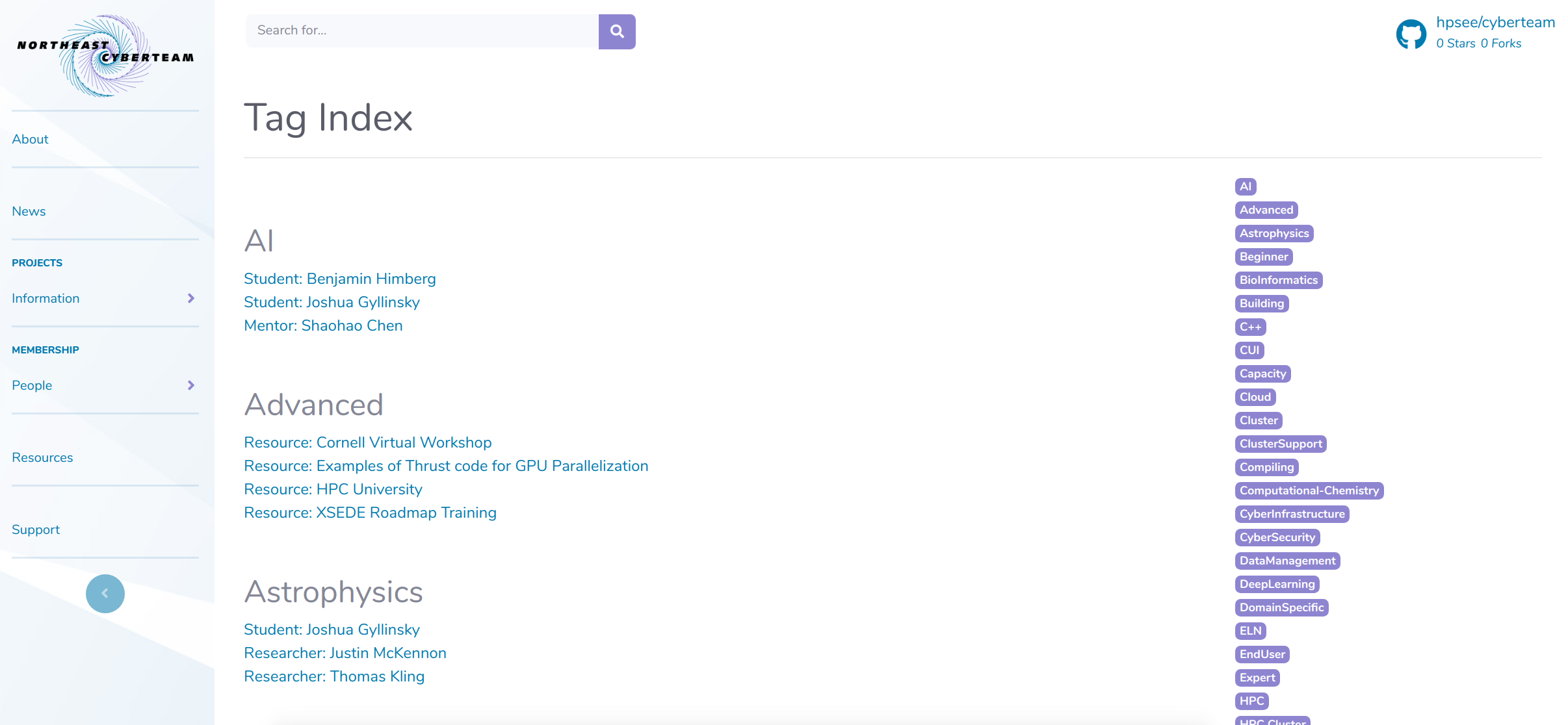Open Researcher: Thomas Kling link
Screen dimensions: 1568x725
(334, 676)
